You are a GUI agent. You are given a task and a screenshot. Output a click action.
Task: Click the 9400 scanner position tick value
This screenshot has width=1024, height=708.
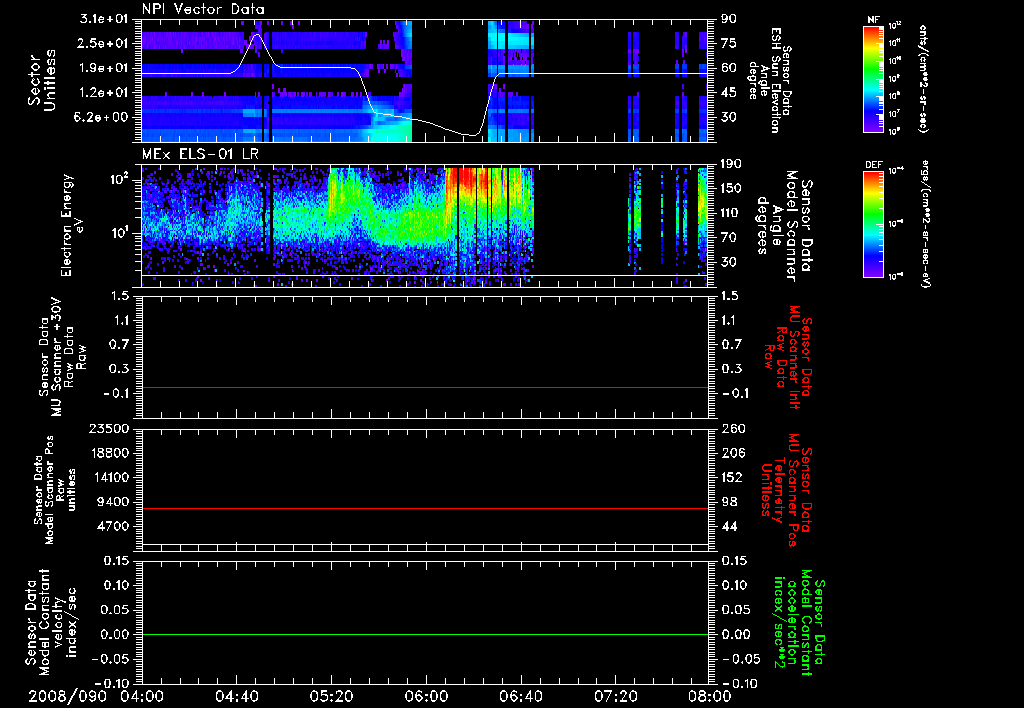pyautogui.click(x=112, y=502)
